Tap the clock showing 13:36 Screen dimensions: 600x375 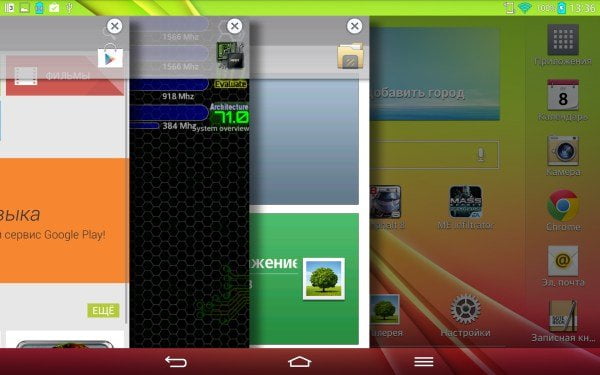click(x=582, y=8)
